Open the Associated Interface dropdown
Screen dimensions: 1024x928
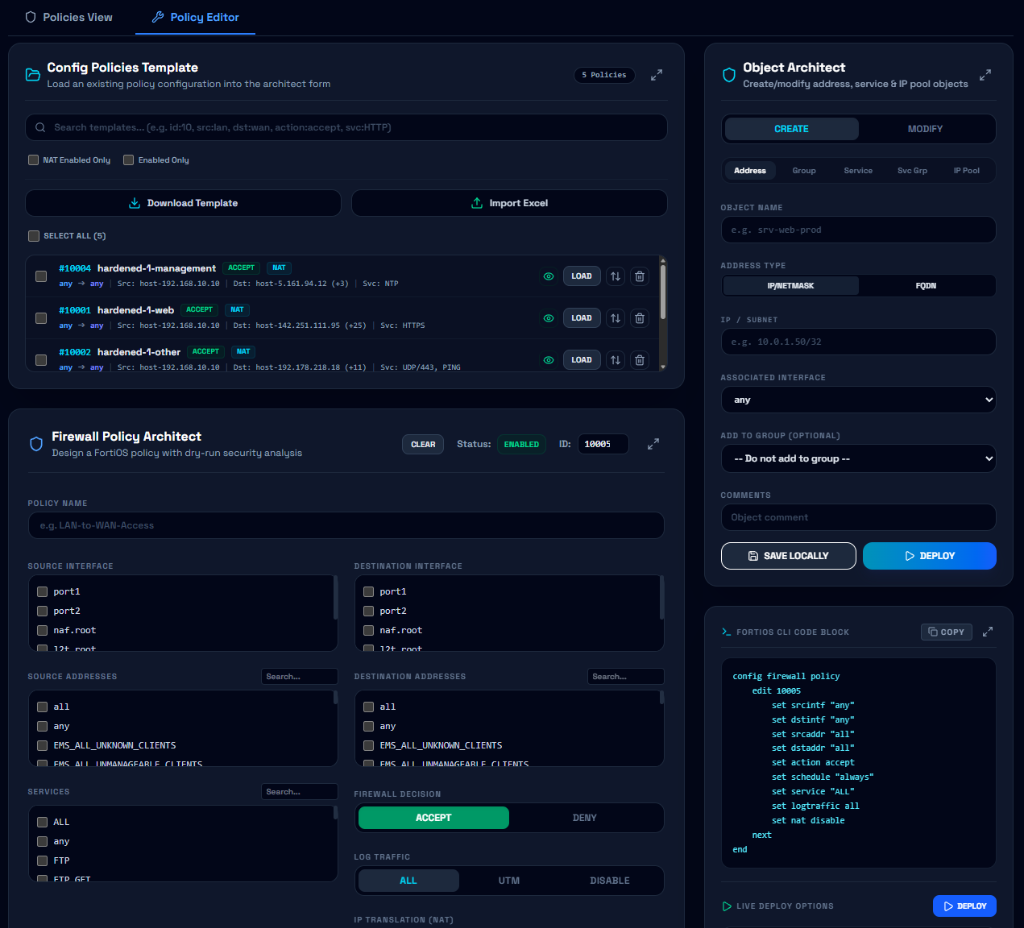[858, 400]
